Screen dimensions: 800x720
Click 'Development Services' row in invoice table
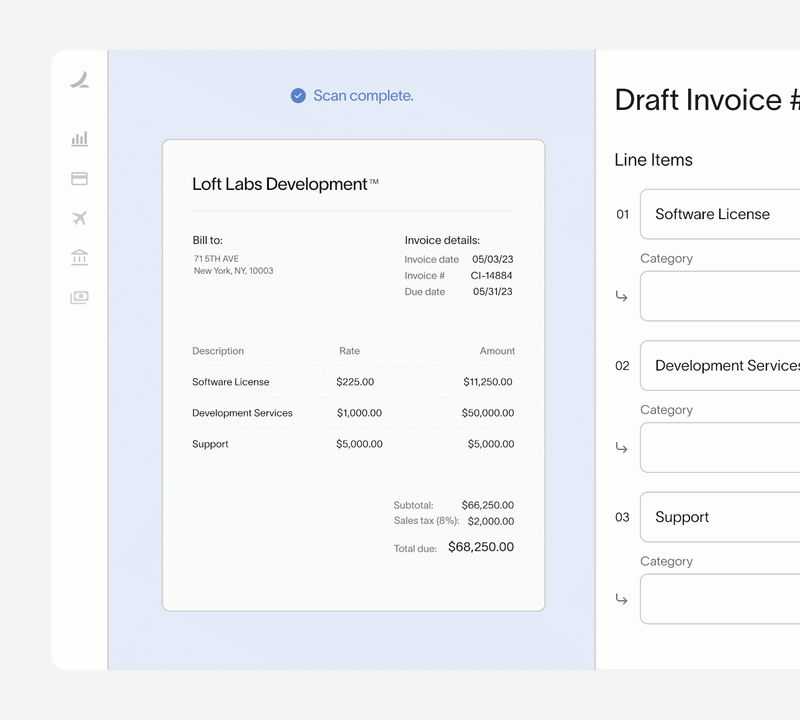[x=353, y=413]
